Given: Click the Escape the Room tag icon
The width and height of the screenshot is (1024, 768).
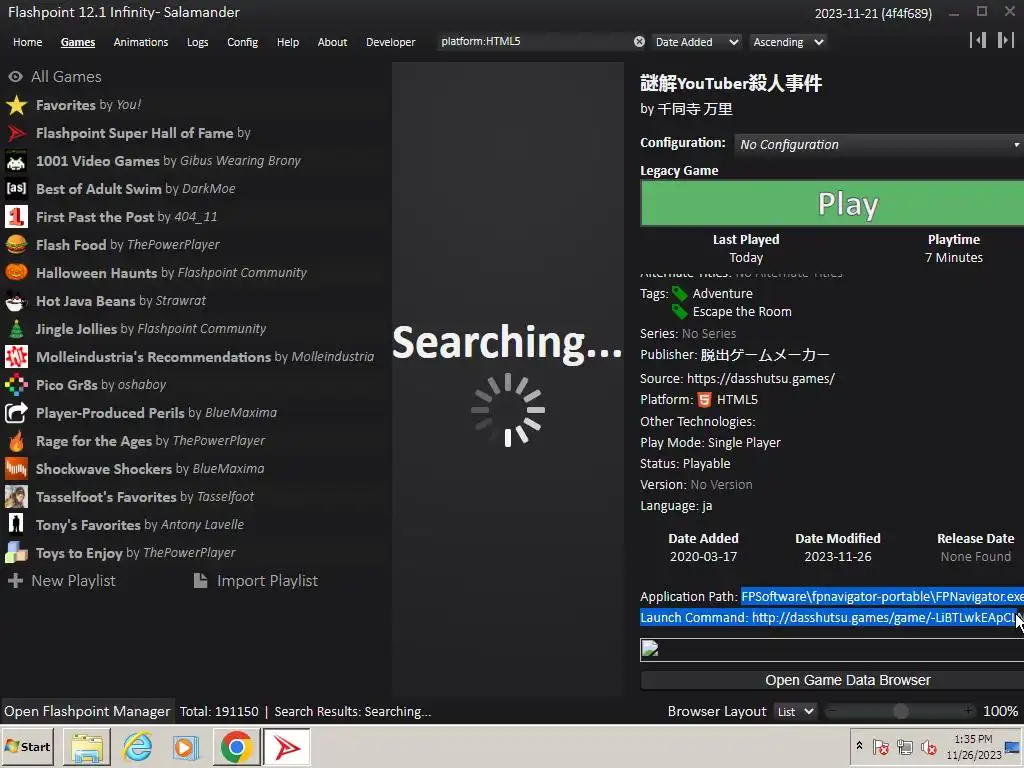Looking at the screenshot, I should (x=680, y=312).
